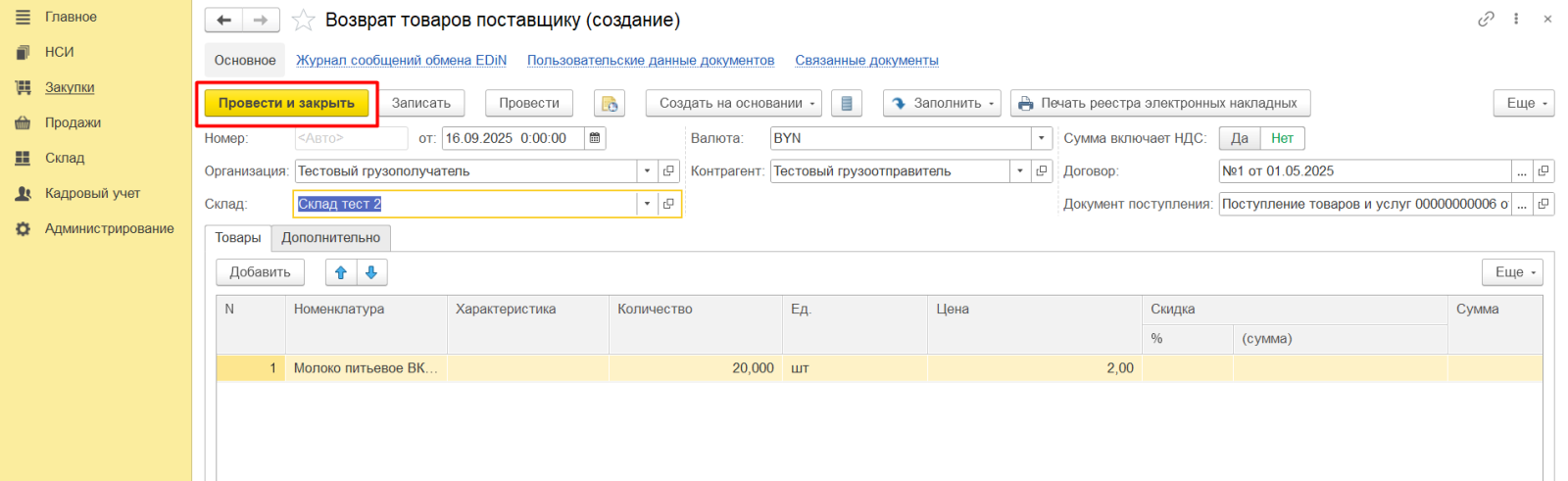Click the forward navigation arrow
Screen dimensions: 1568x481
(x=261, y=21)
